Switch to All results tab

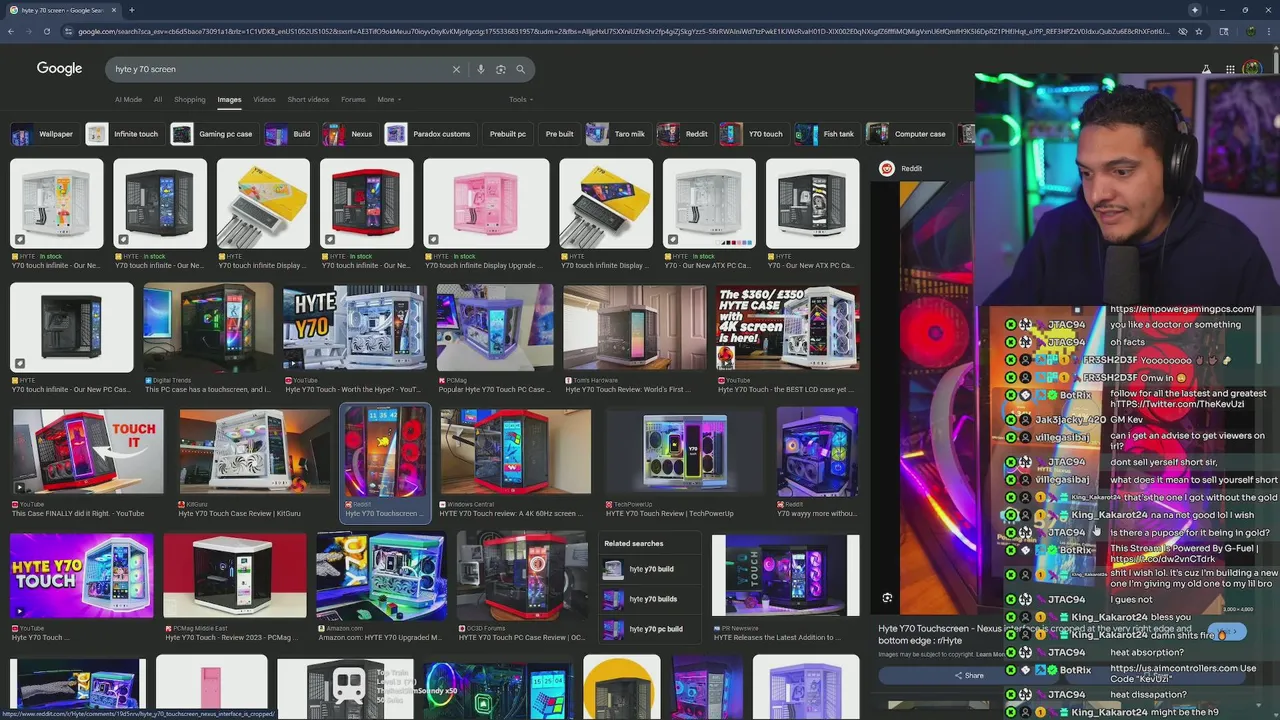158,99
